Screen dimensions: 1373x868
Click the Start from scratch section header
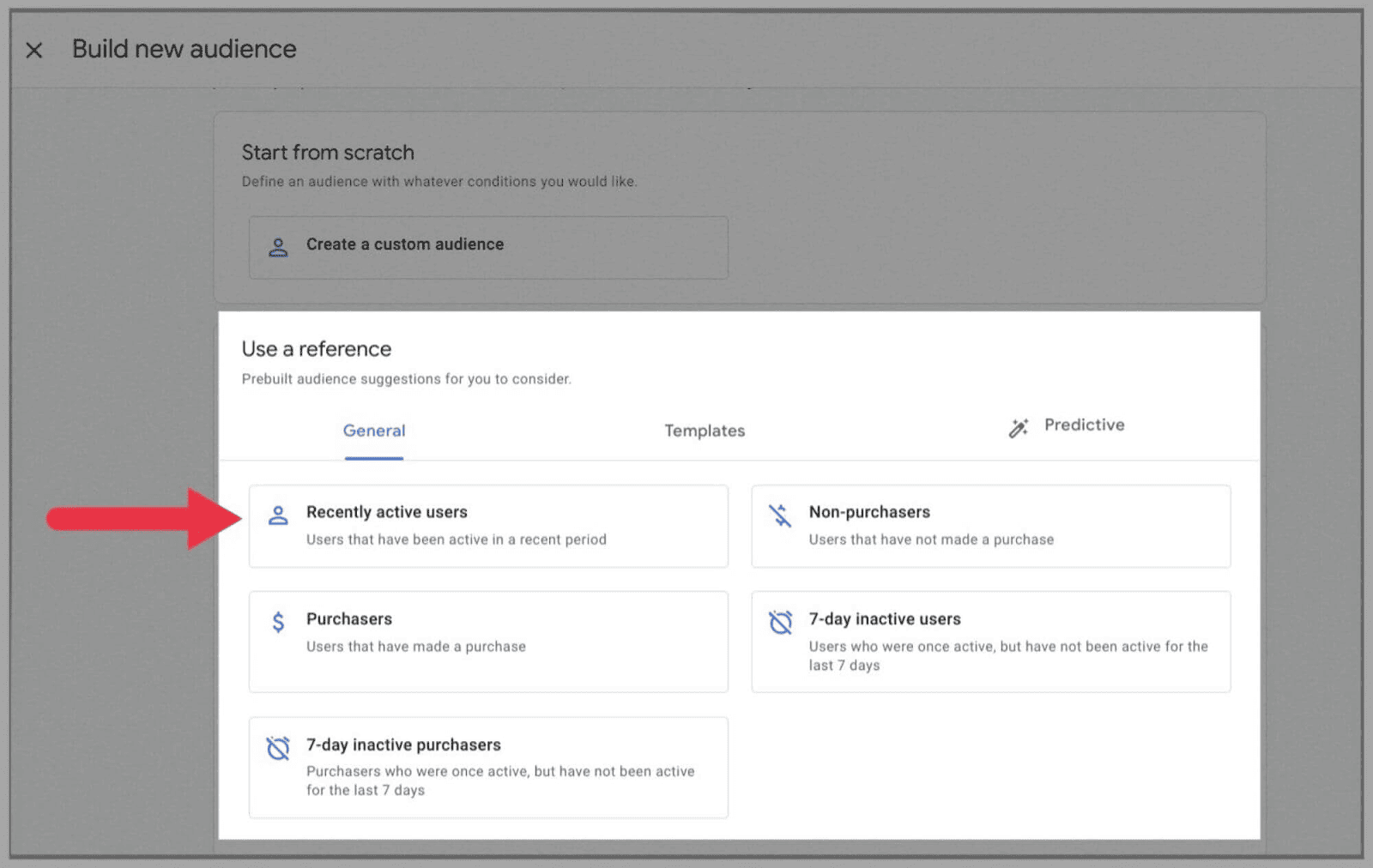329,152
